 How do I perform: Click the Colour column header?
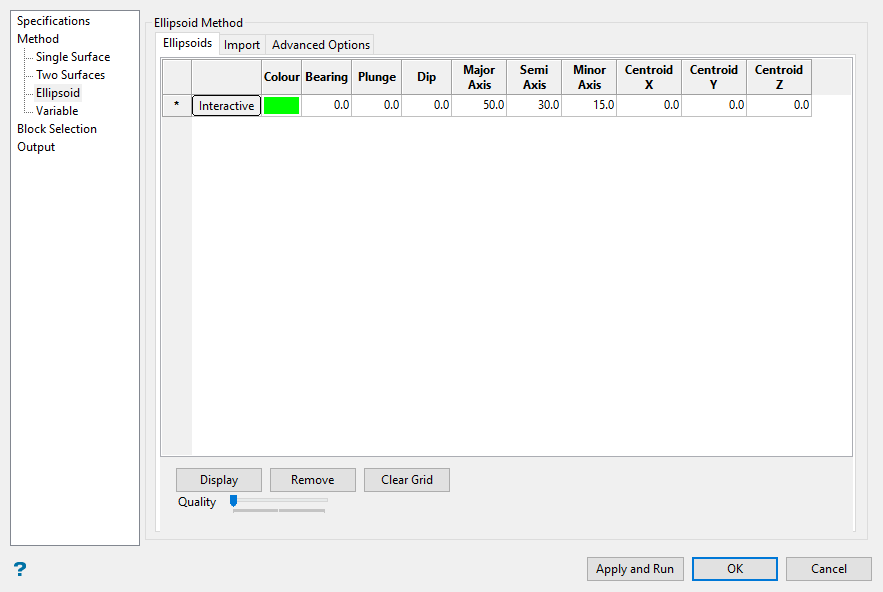282,77
